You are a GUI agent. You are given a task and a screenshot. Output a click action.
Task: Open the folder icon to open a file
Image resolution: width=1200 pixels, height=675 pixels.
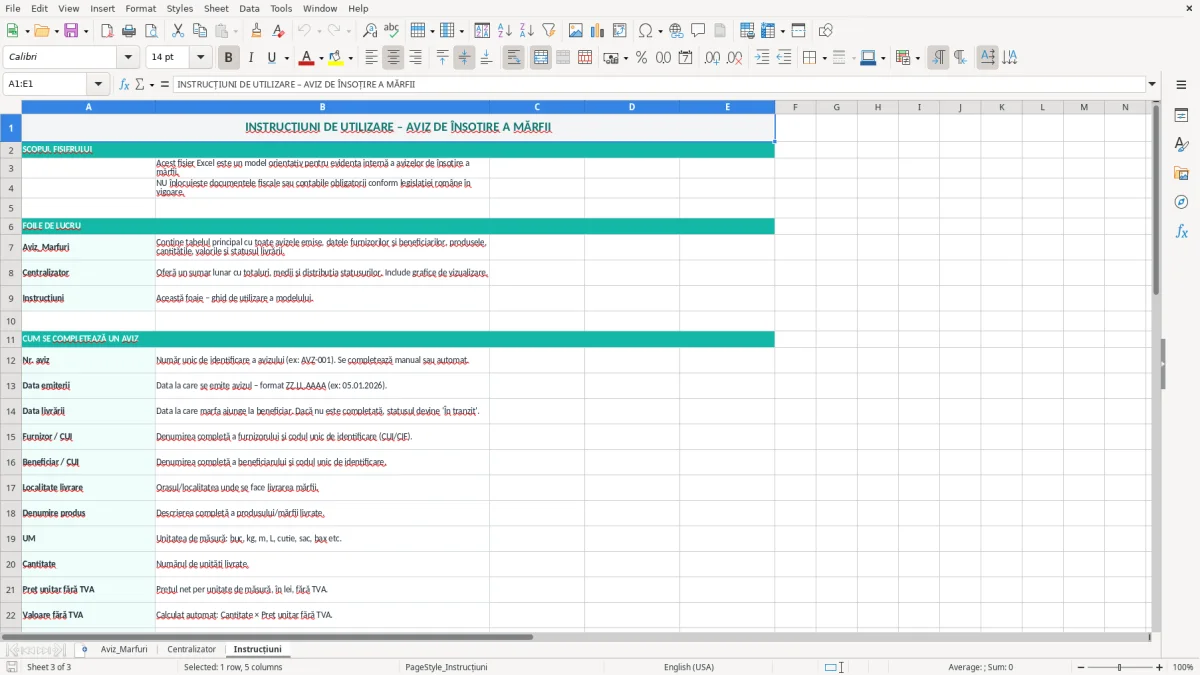coord(40,31)
